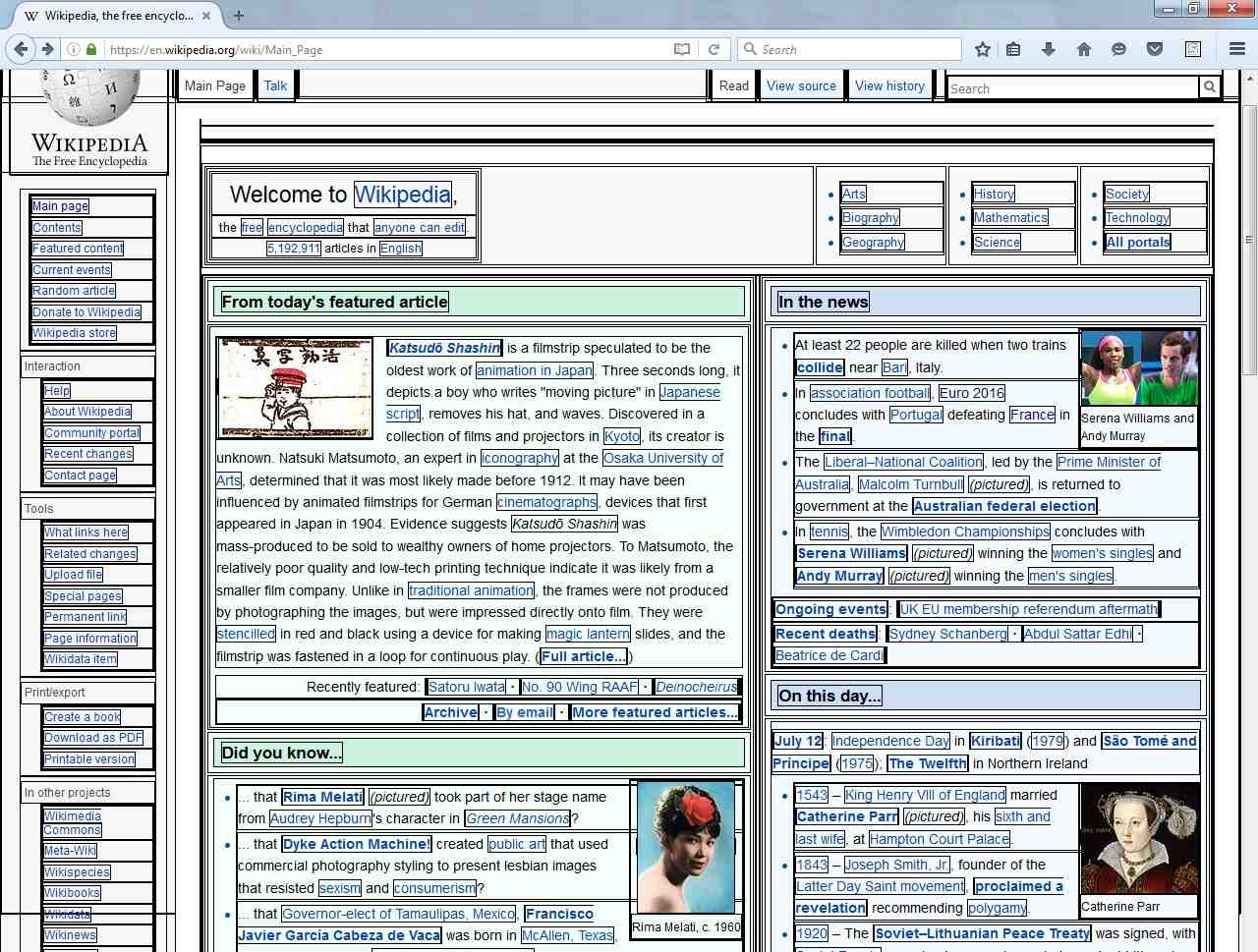Reload the current page

point(714,49)
